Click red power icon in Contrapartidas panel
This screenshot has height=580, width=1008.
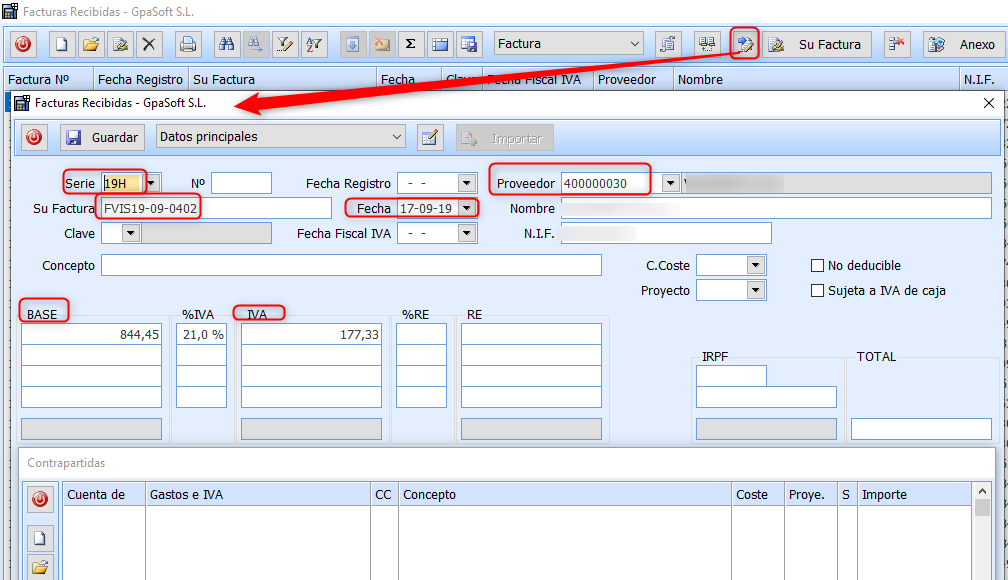coord(40,498)
